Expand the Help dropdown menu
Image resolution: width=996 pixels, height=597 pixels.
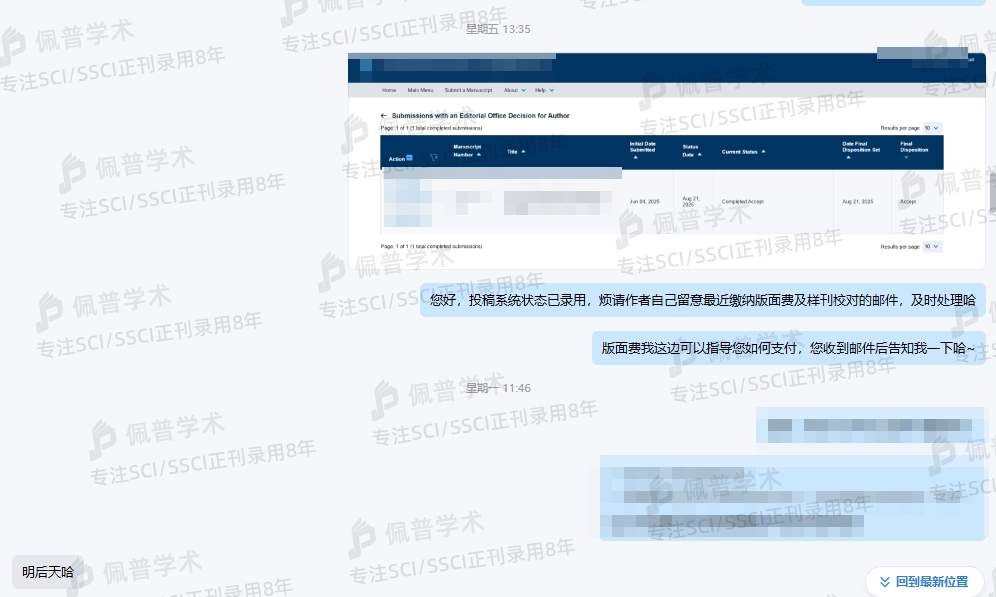552,90
